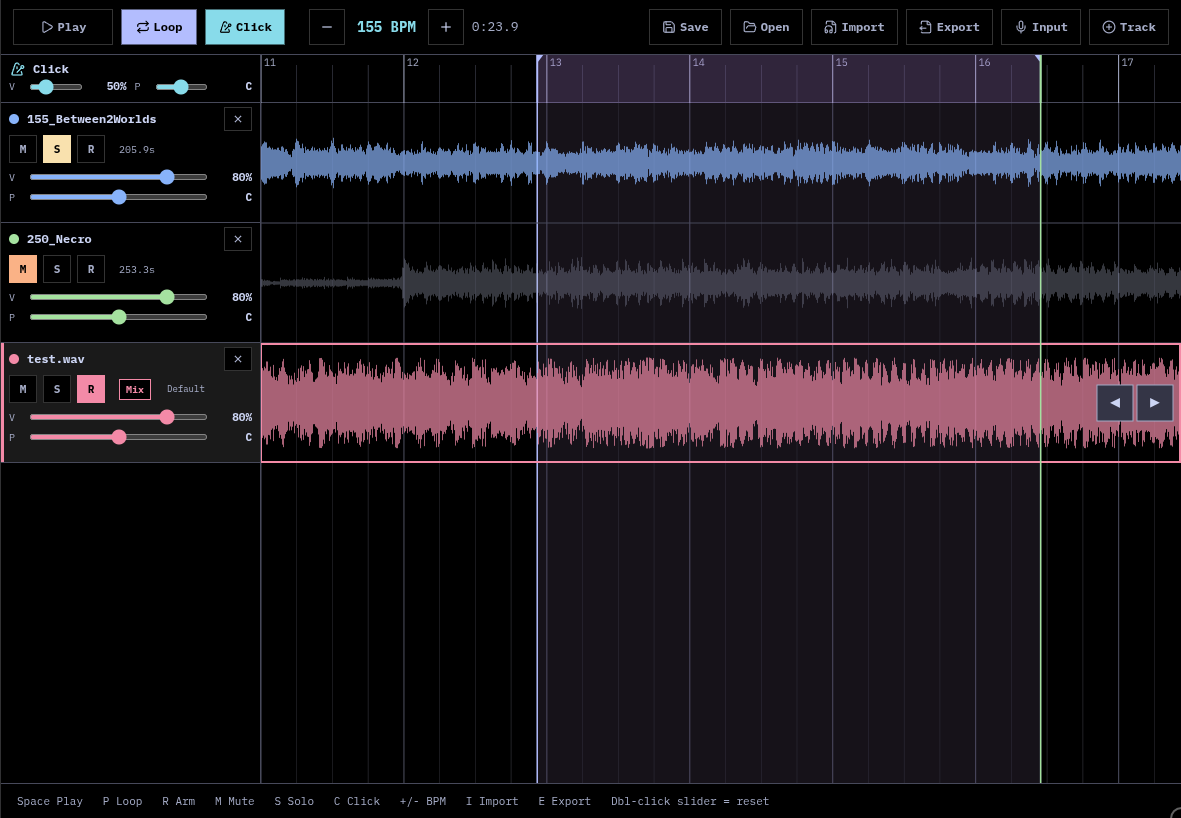Delete the 250_Necro track
The width and height of the screenshot is (1181, 818).
pyautogui.click(x=238, y=239)
